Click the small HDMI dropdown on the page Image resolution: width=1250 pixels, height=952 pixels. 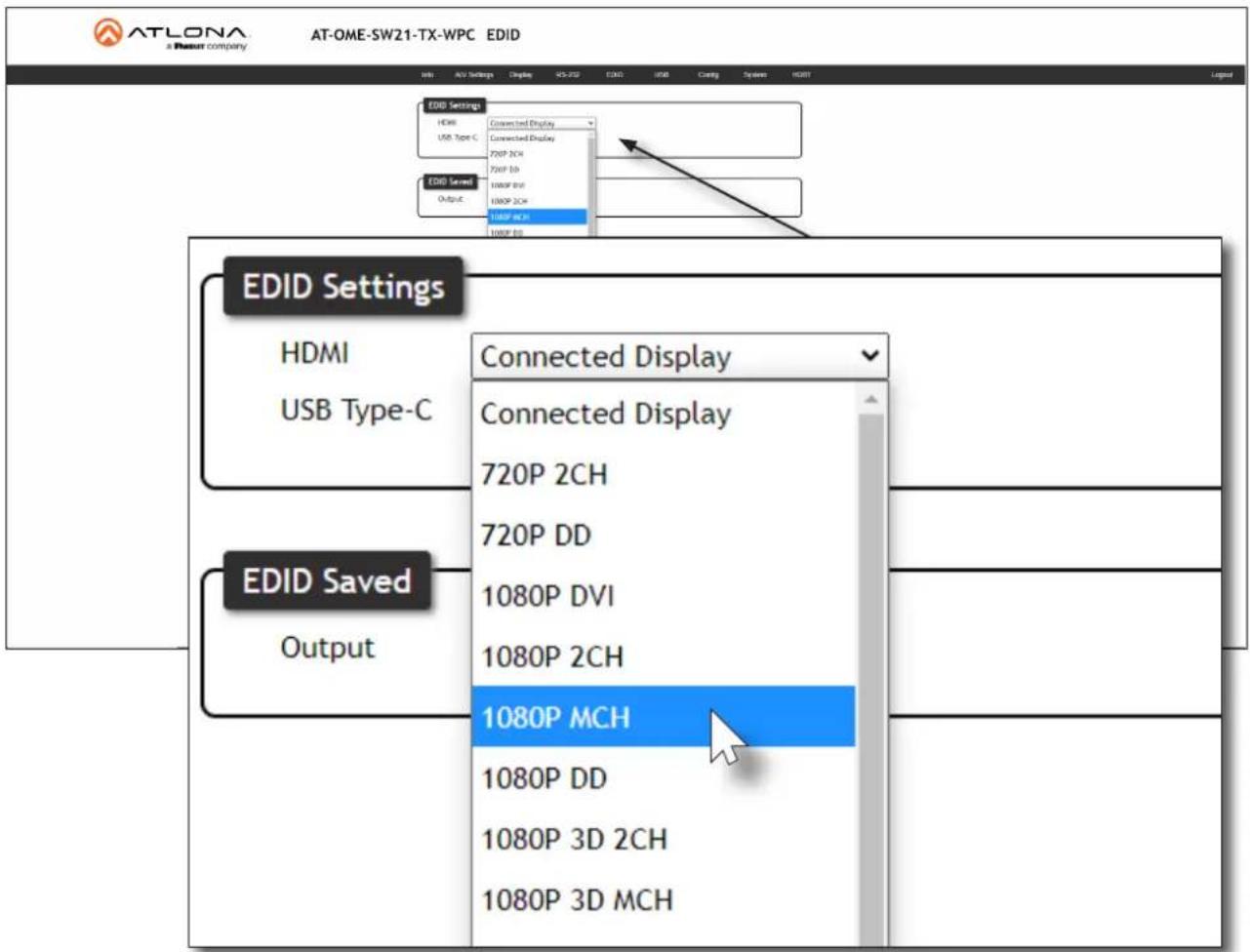pos(542,123)
